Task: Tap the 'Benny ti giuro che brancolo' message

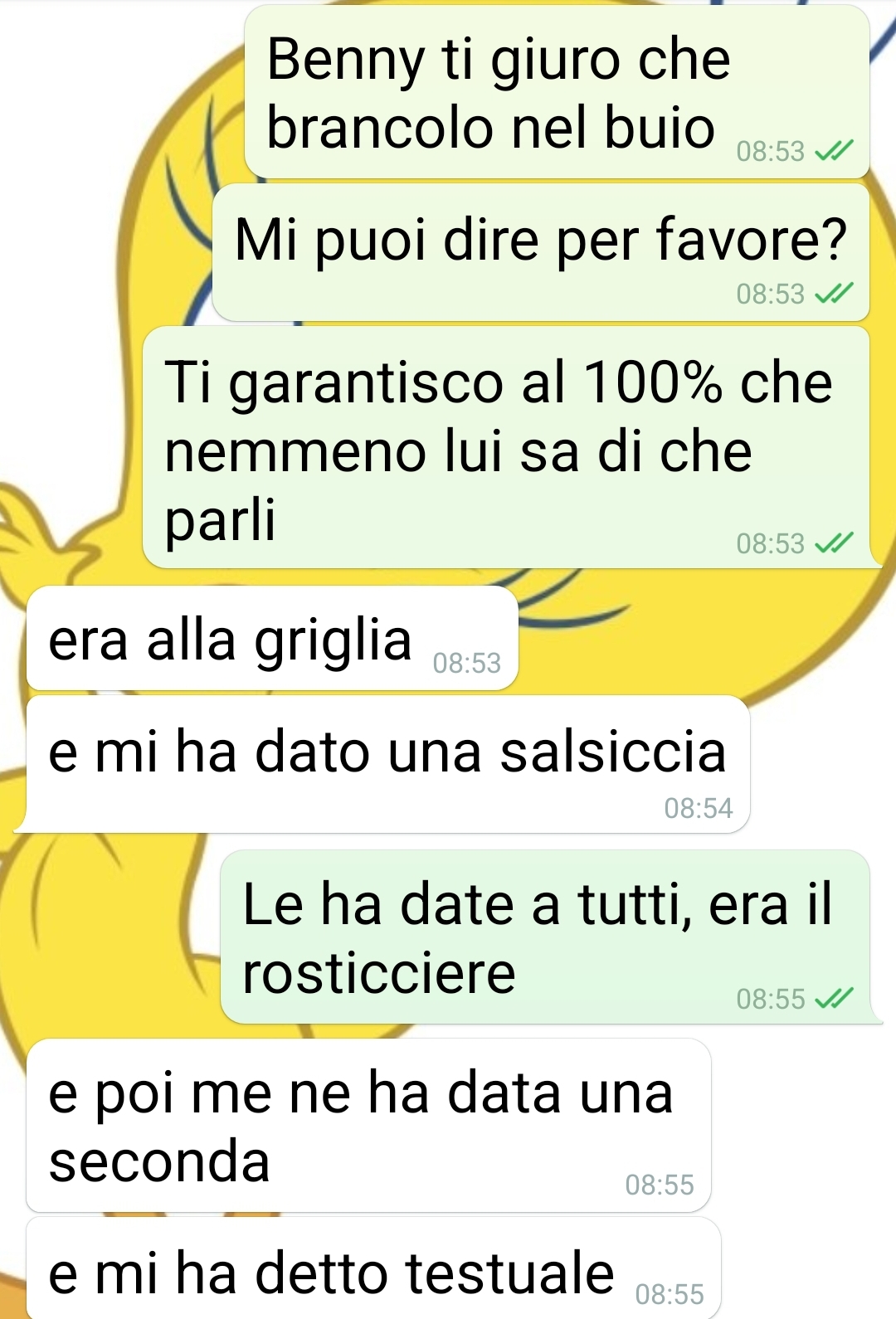Action: pyautogui.click(x=557, y=91)
